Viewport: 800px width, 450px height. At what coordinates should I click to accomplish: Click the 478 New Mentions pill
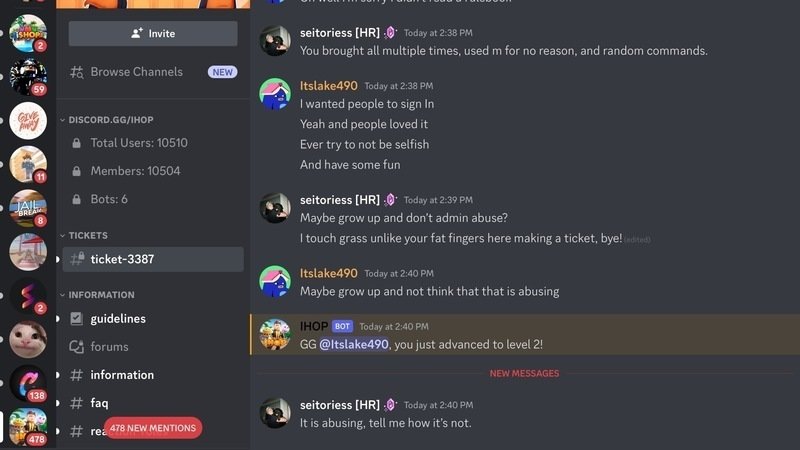(x=153, y=428)
